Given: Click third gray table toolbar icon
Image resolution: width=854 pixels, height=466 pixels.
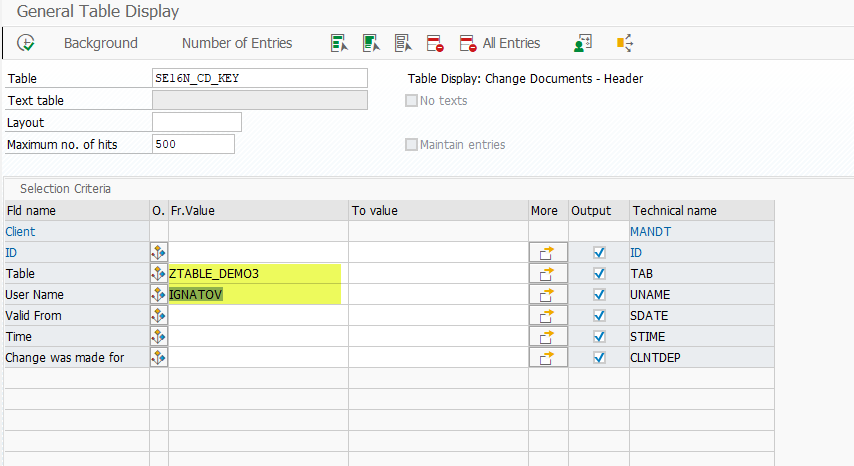Looking at the screenshot, I should (x=403, y=43).
